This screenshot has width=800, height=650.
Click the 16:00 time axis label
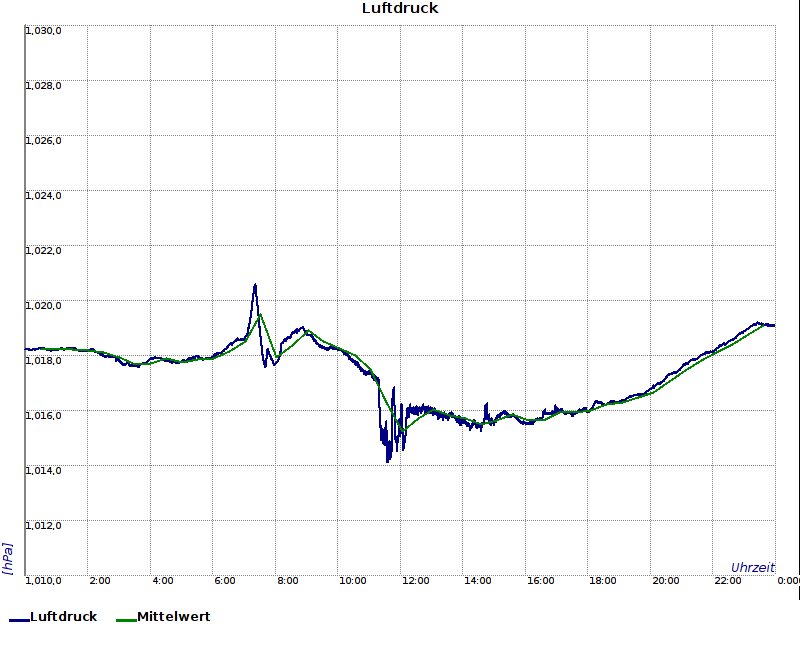tap(540, 581)
